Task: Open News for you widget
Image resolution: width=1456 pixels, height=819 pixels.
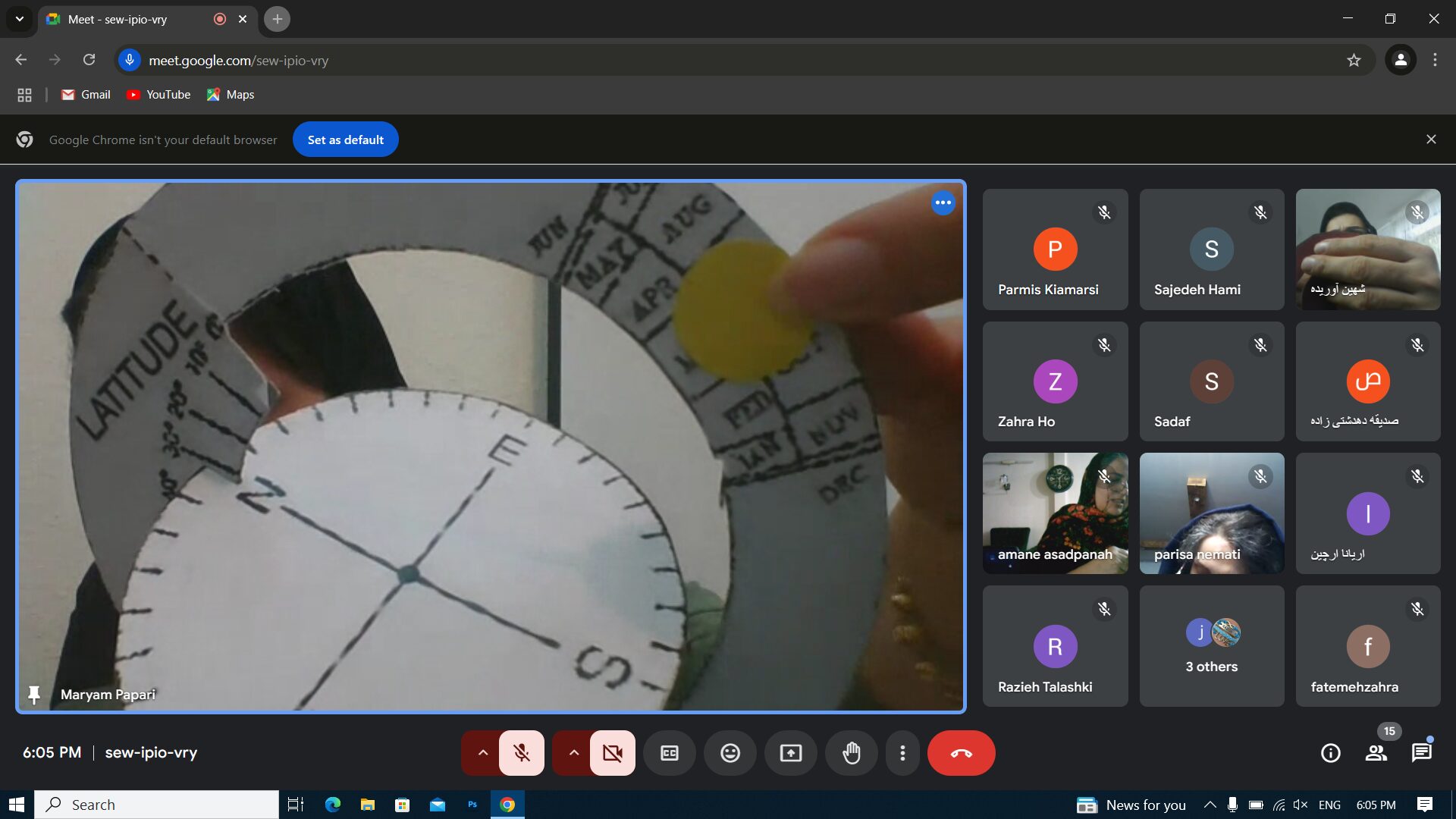Action: tap(1131, 805)
